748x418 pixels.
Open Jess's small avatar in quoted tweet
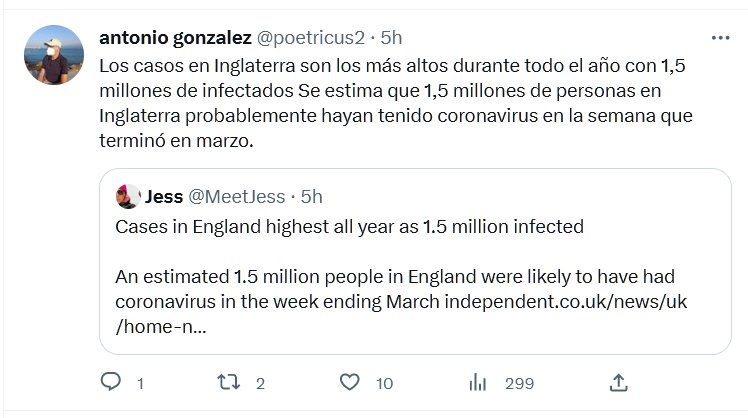point(127,196)
